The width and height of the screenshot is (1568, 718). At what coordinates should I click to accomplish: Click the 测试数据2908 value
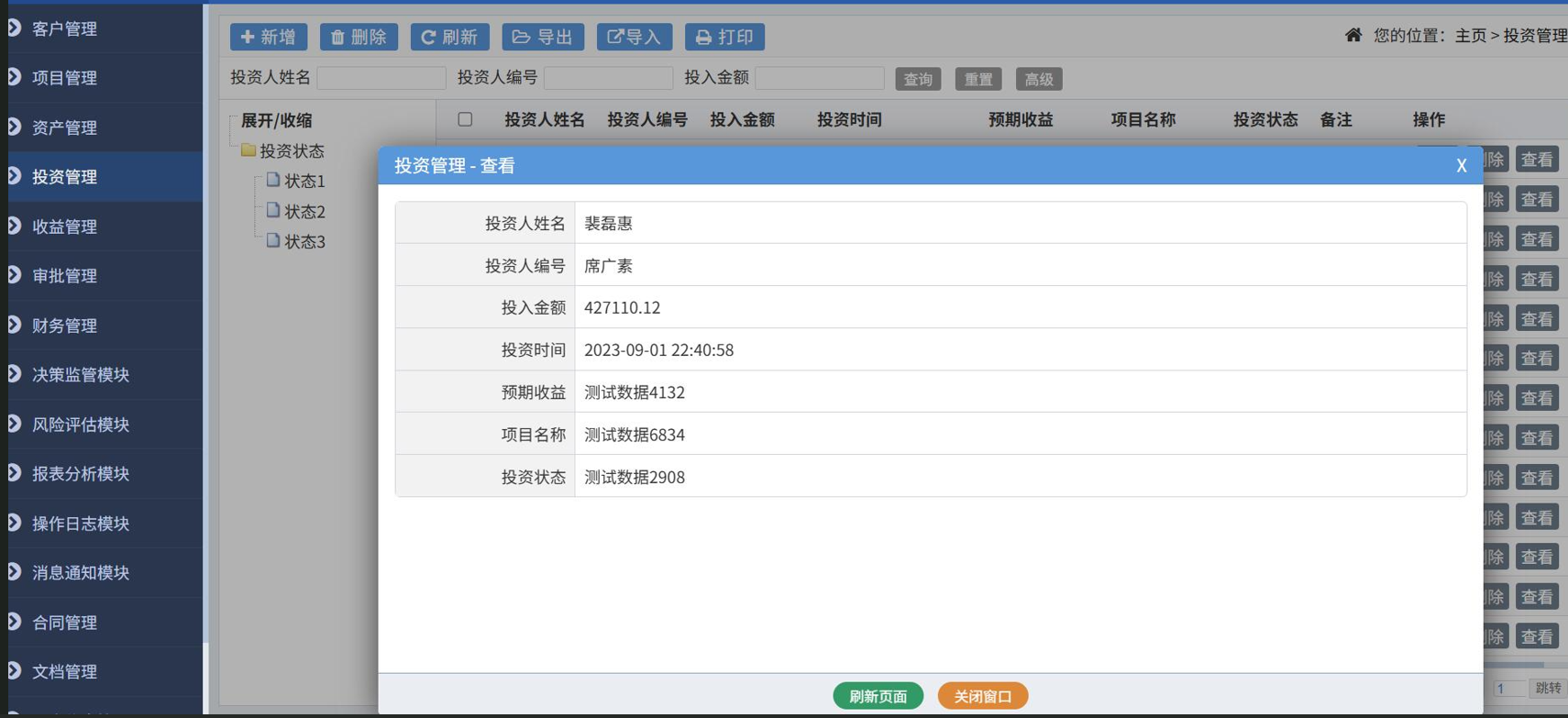tap(635, 476)
